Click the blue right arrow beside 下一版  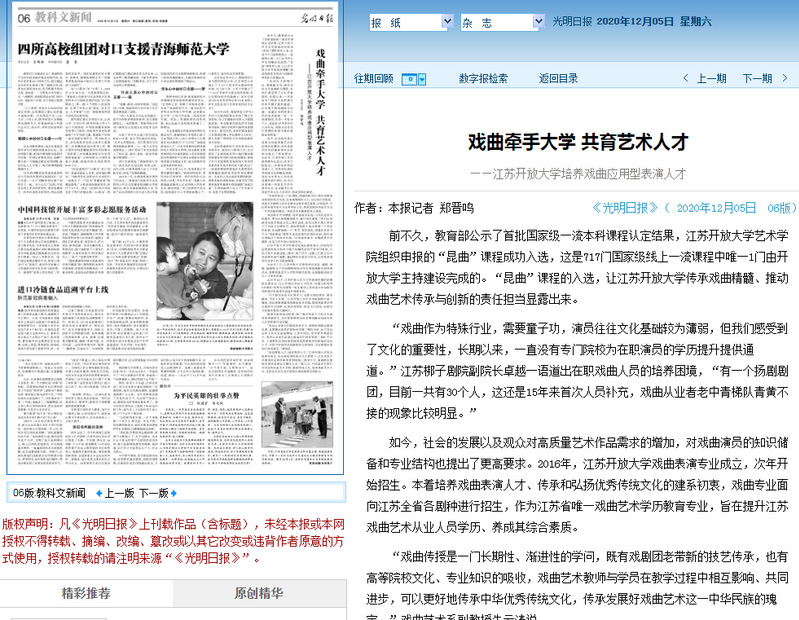point(174,493)
